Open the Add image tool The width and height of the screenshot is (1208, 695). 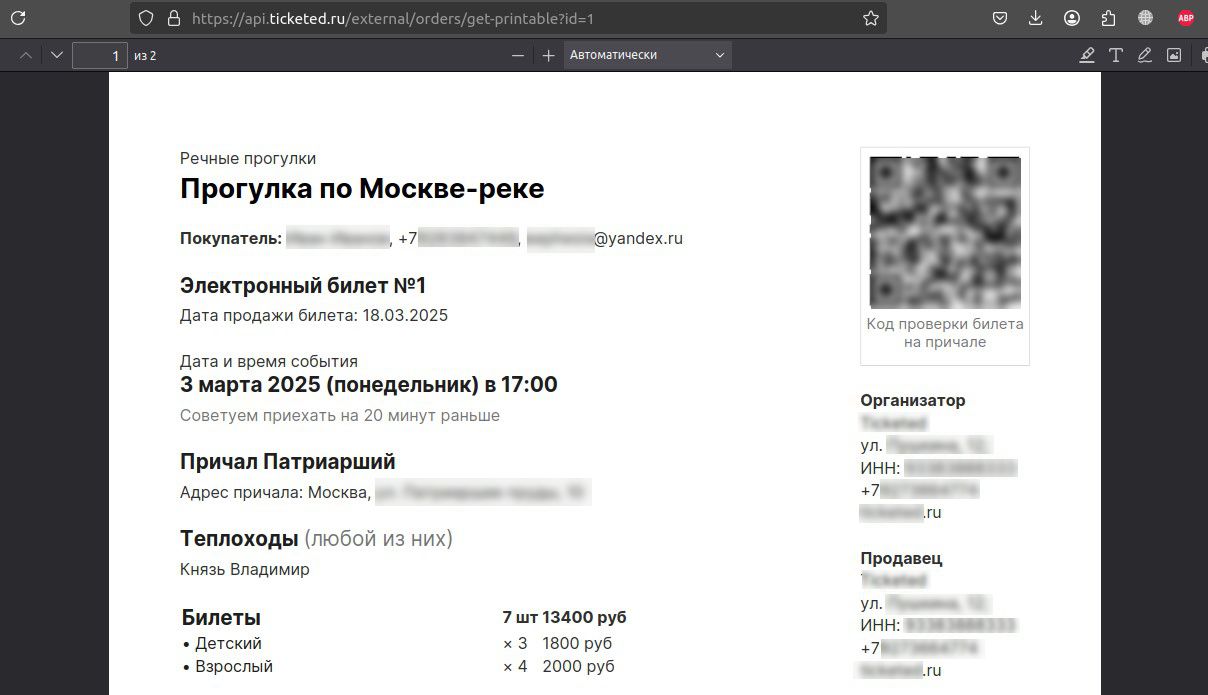click(1174, 55)
